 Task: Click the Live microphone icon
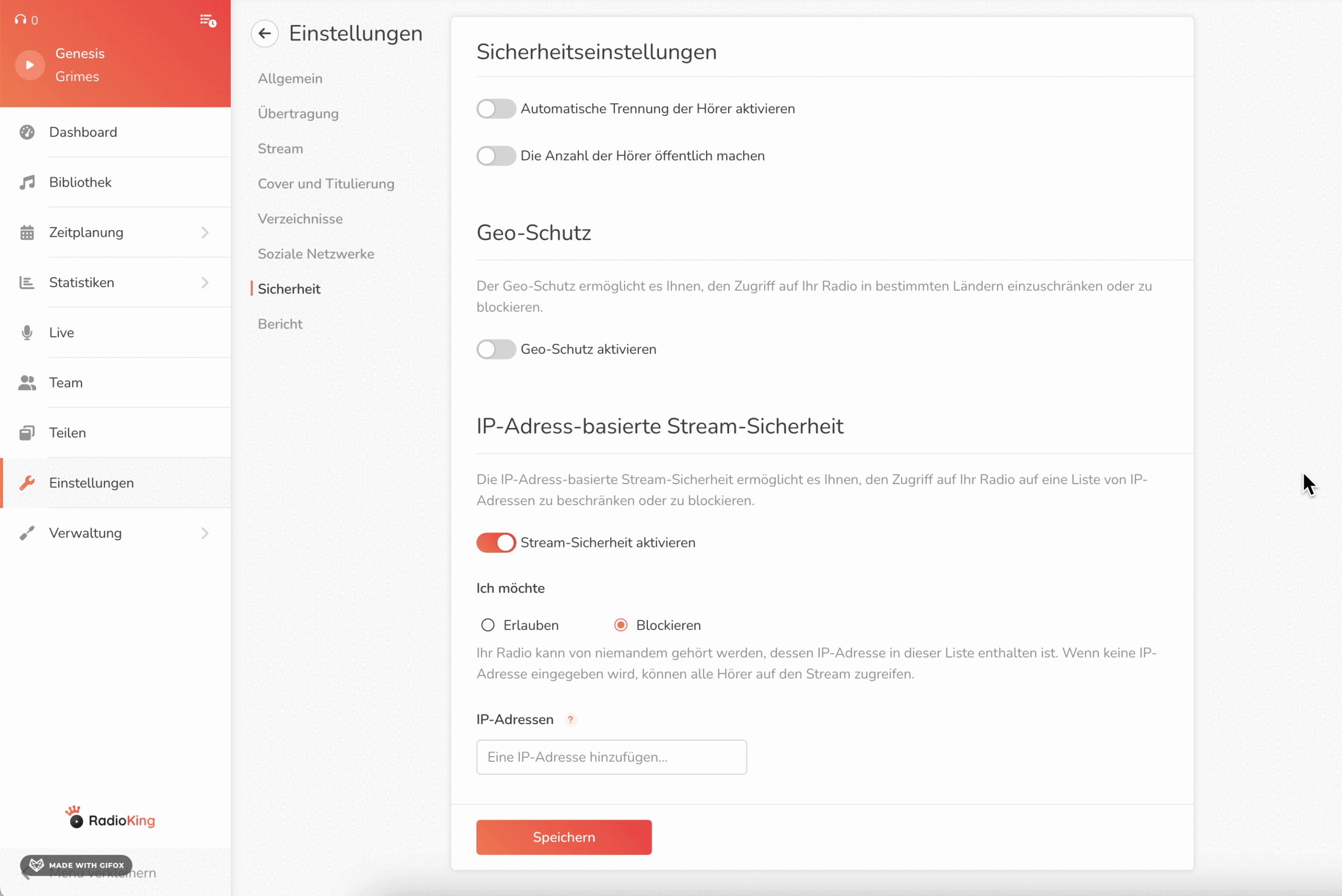27,333
